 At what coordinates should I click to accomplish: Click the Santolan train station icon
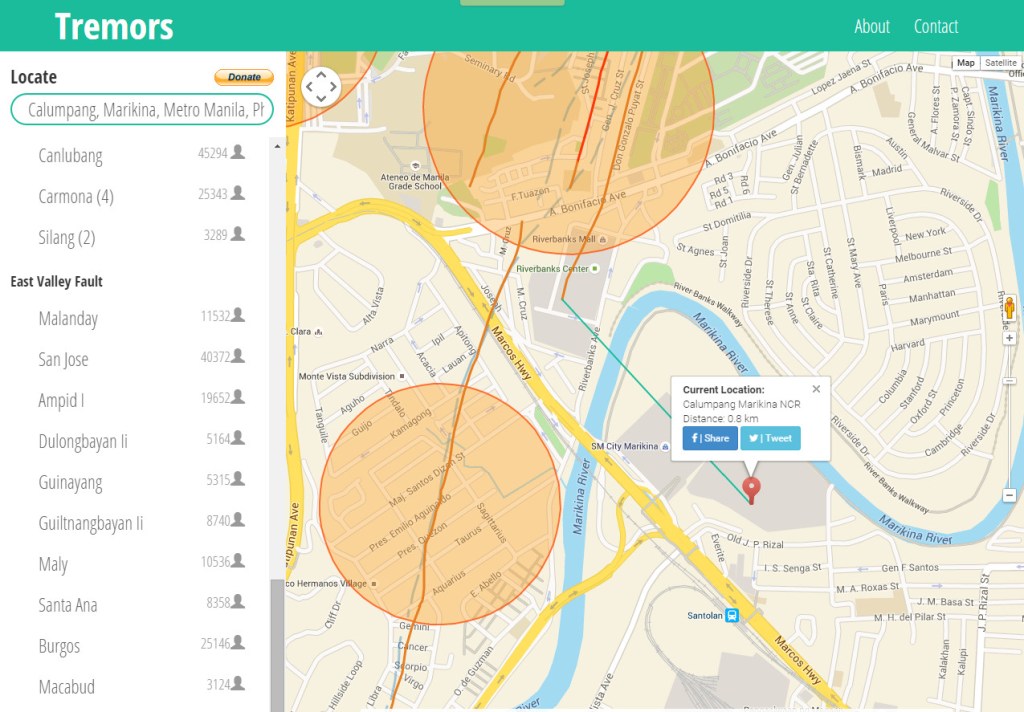click(x=732, y=616)
